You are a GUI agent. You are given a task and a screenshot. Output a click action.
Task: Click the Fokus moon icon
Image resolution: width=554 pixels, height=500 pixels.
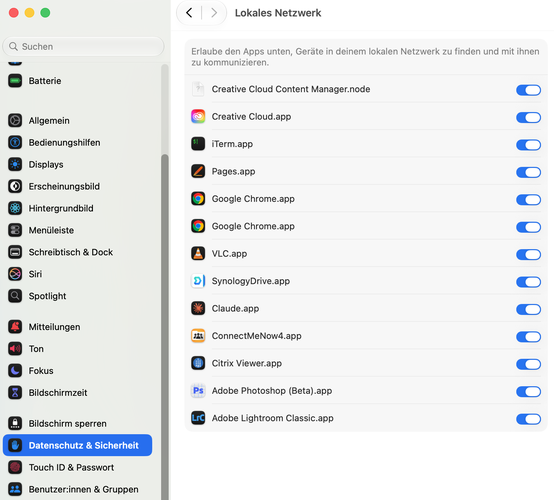(x=15, y=371)
